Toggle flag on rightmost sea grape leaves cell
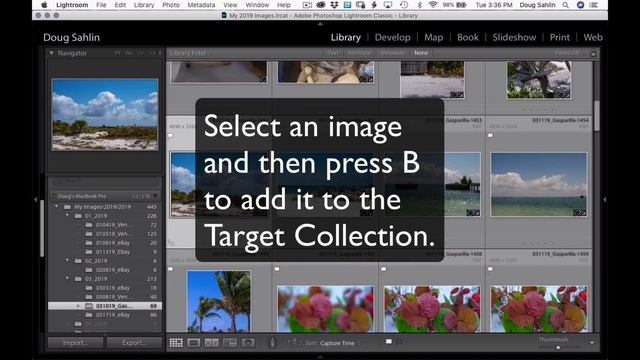This screenshot has width=640, height=360. coord(490,269)
